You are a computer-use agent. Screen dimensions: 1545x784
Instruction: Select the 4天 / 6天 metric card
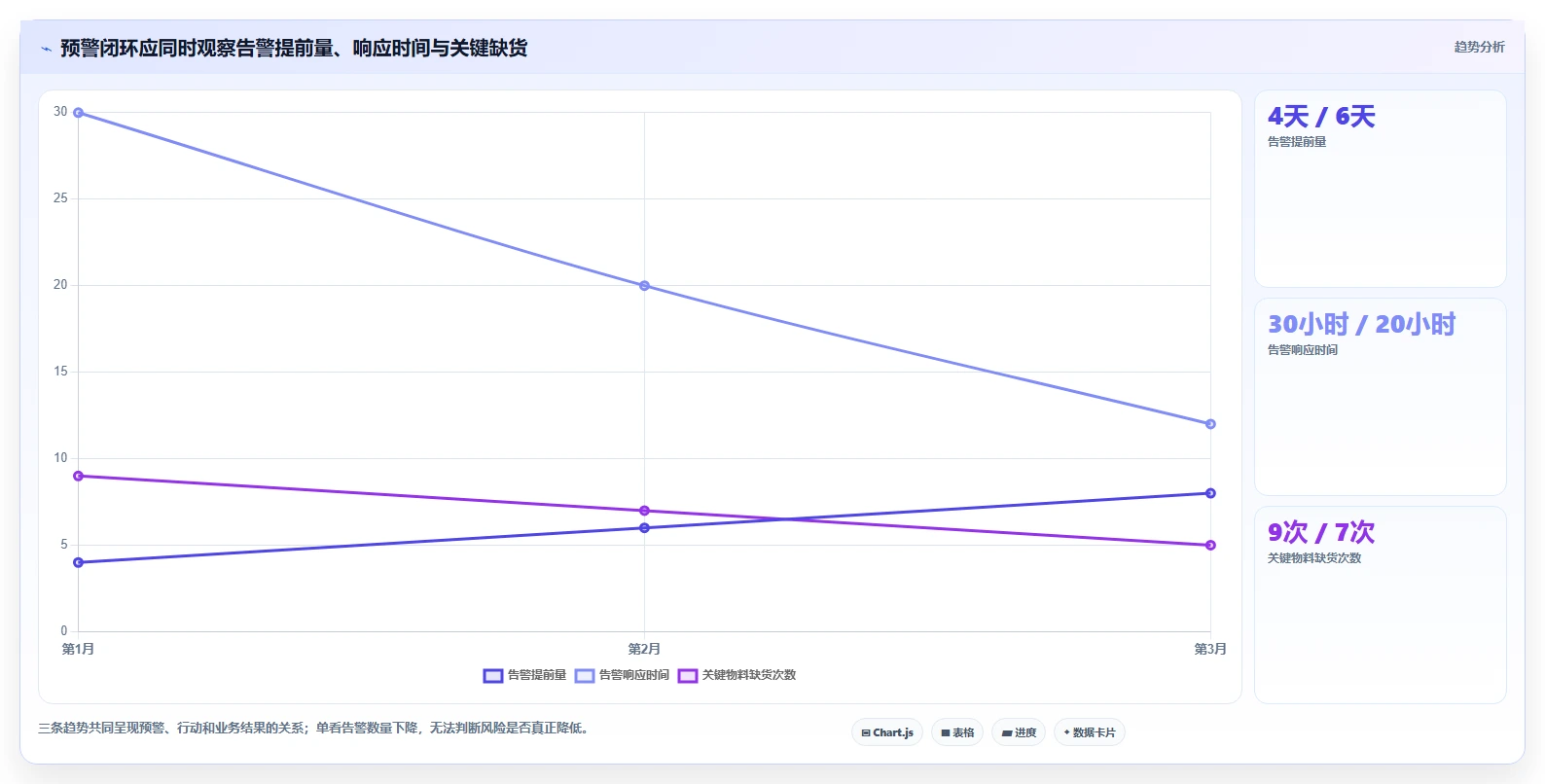(x=1380, y=189)
